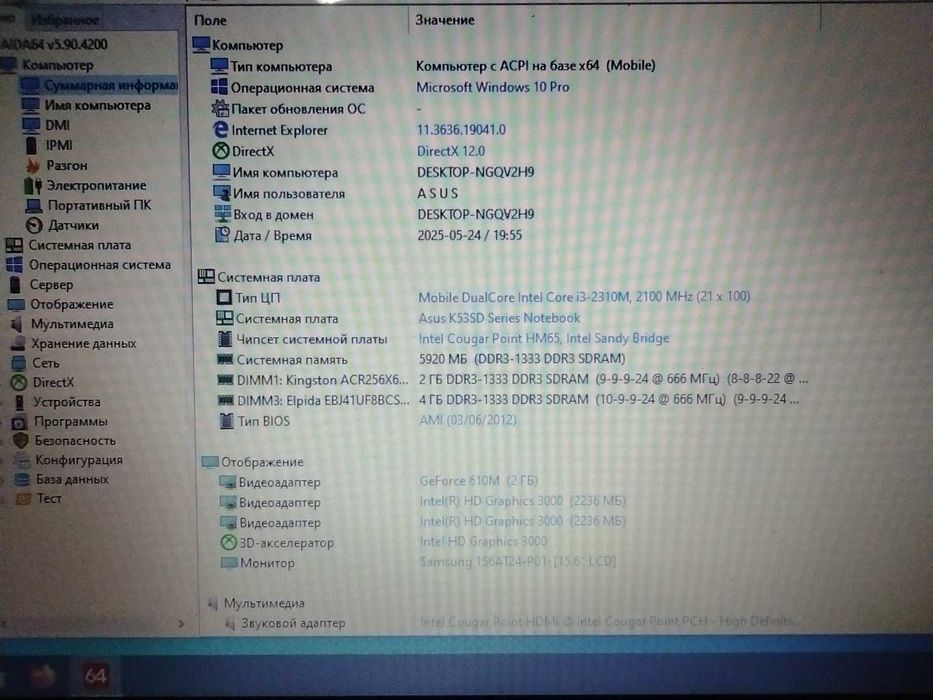
Task: Click the Компьютер tree node icon
Action: point(8,65)
